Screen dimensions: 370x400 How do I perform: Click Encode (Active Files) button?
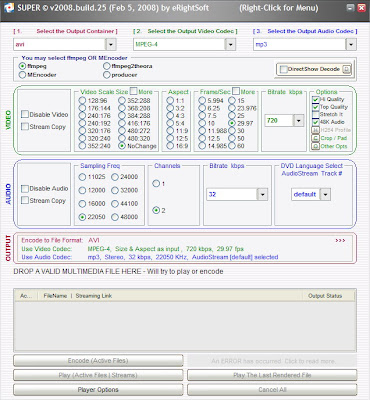(98, 361)
